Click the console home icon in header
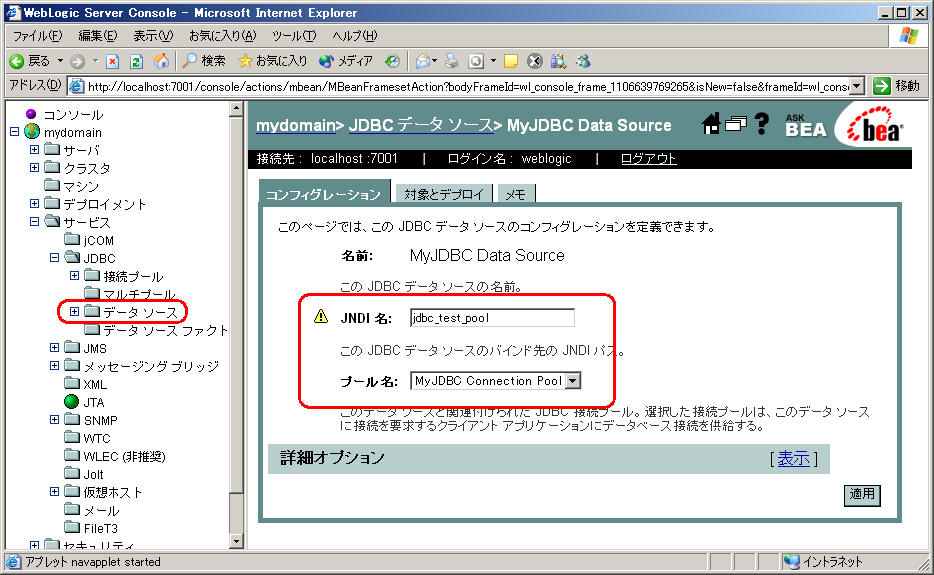 click(x=712, y=124)
